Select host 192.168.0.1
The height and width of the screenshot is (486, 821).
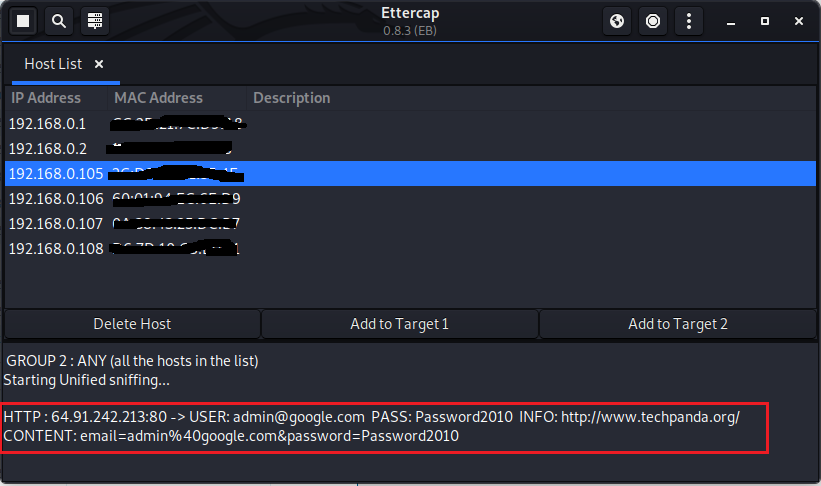48,124
